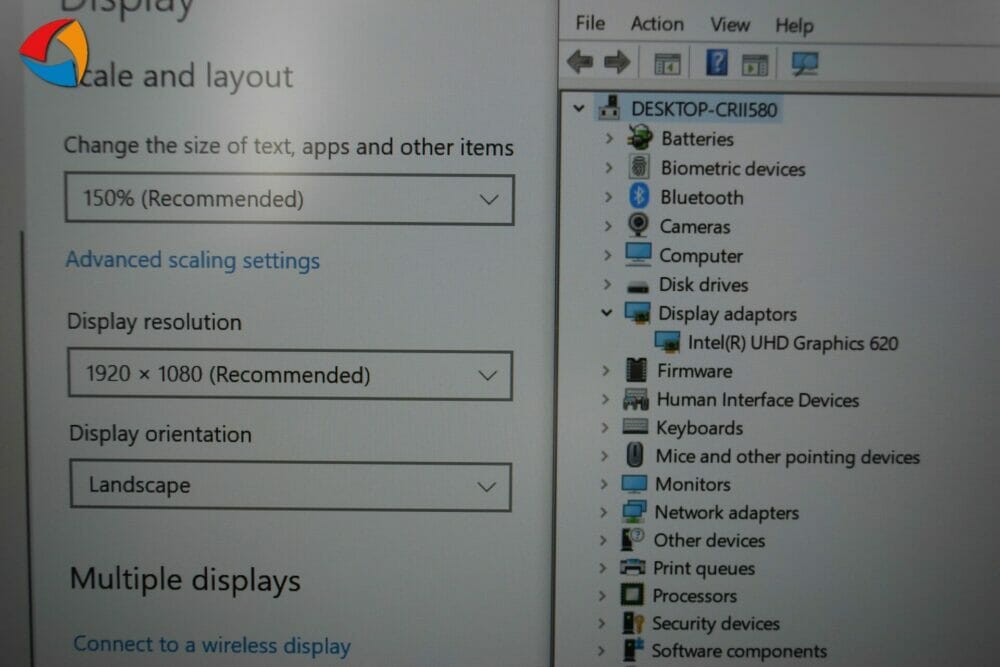The height and width of the screenshot is (667, 1000).
Task: Click the DESKTOP-CRII580 computer icon
Action: [x=609, y=108]
